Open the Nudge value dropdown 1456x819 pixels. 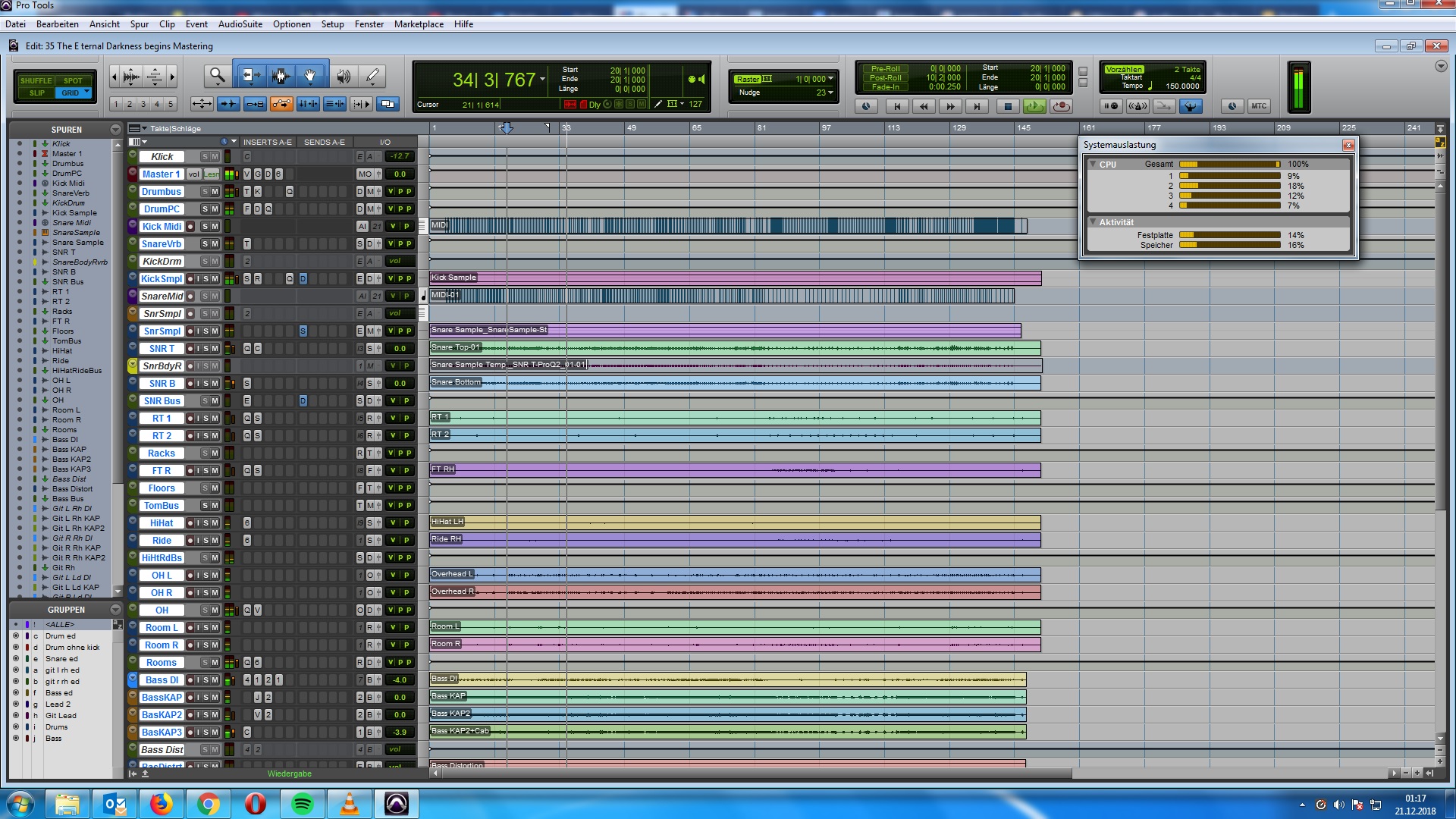[831, 93]
